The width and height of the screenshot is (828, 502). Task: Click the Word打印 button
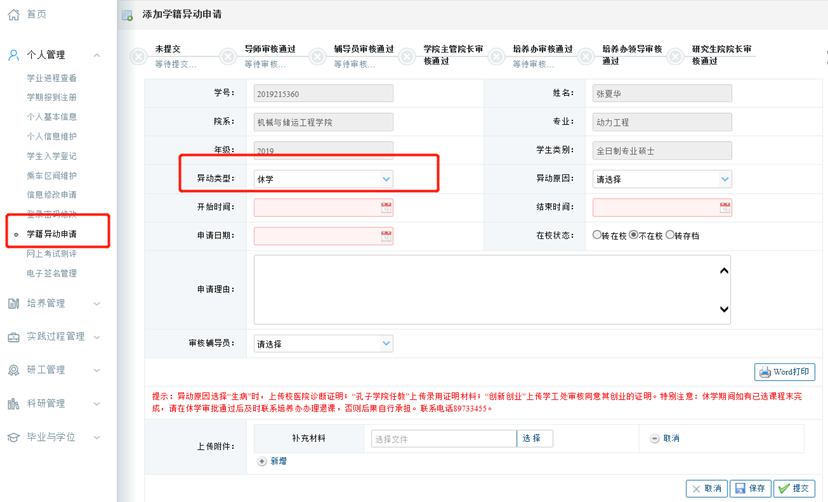785,372
